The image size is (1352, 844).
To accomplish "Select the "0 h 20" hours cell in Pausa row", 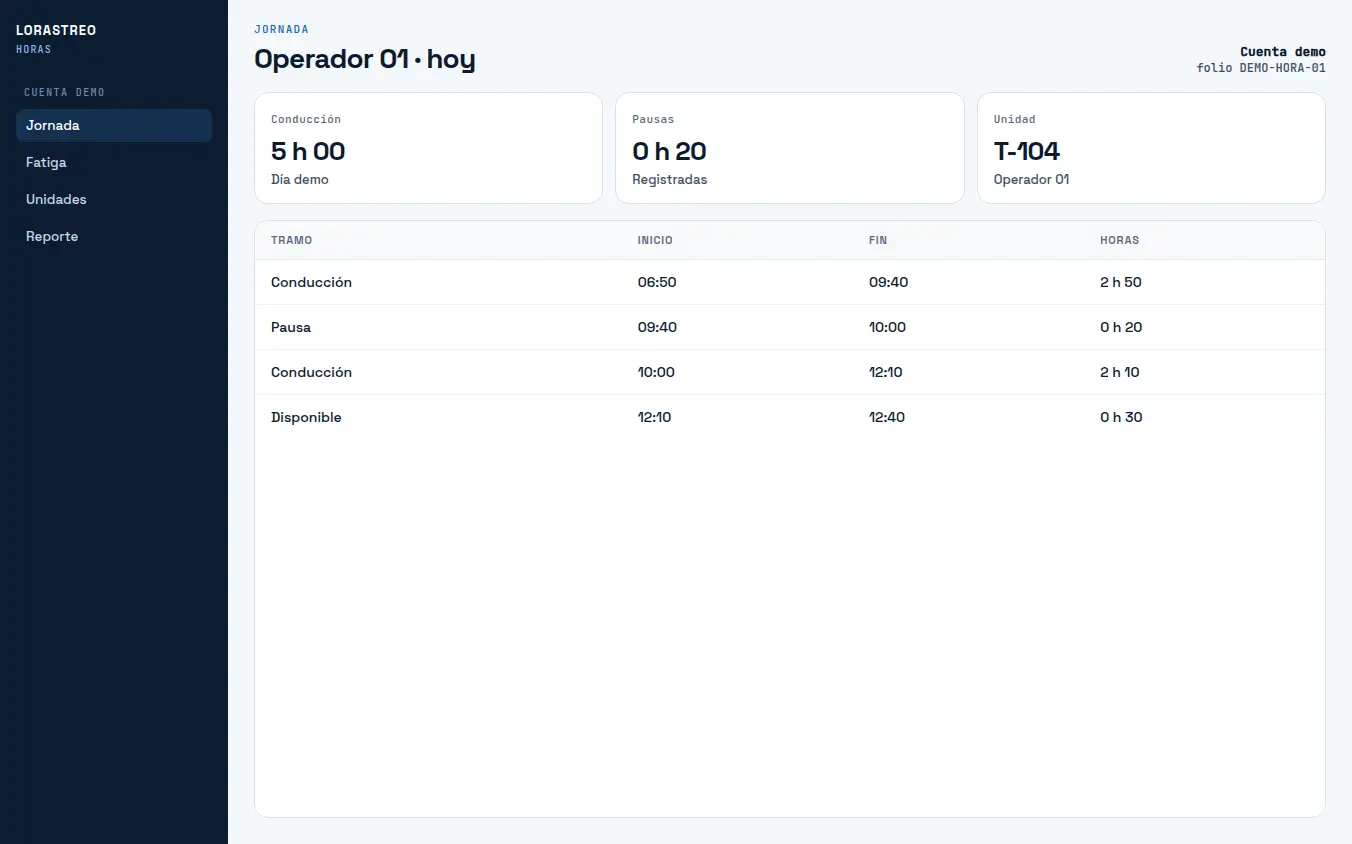I will coord(1121,328).
